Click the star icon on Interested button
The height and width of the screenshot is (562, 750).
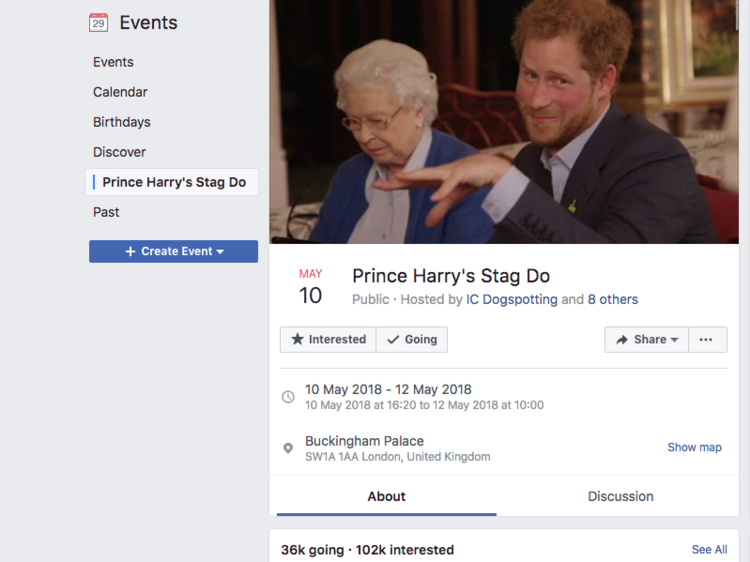pyautogui.click(x=297, y=340)
